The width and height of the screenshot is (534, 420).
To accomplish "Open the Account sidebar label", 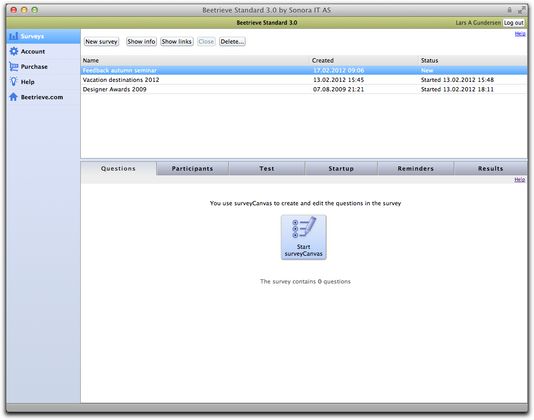I will click(x=33, y=51).
